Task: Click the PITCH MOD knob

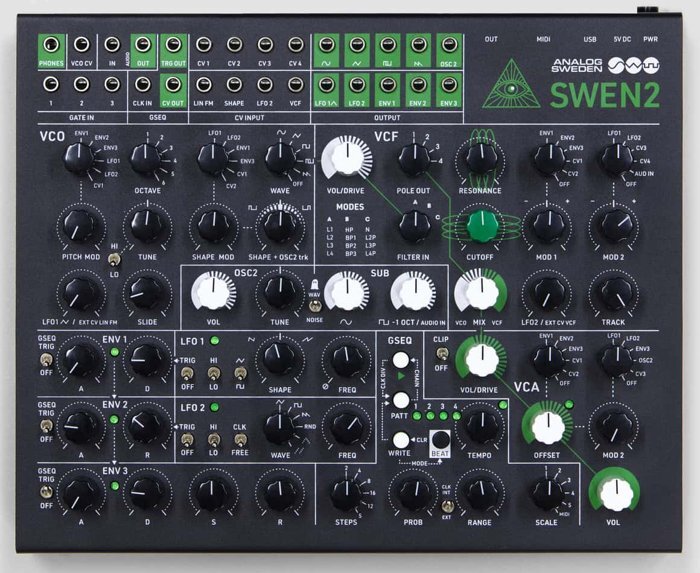Action: (80, 226)
